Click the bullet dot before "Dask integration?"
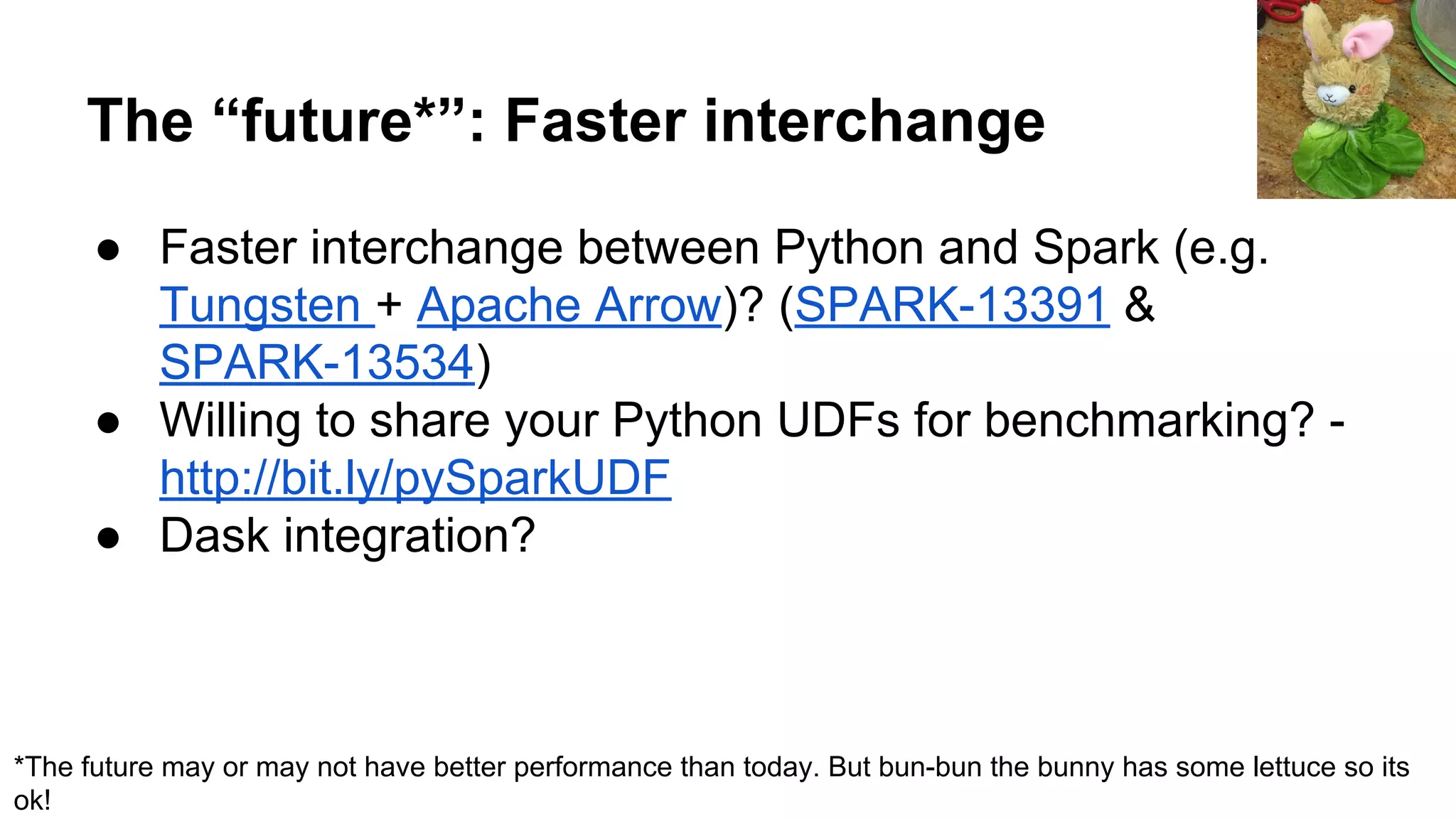 coord(108,538)
